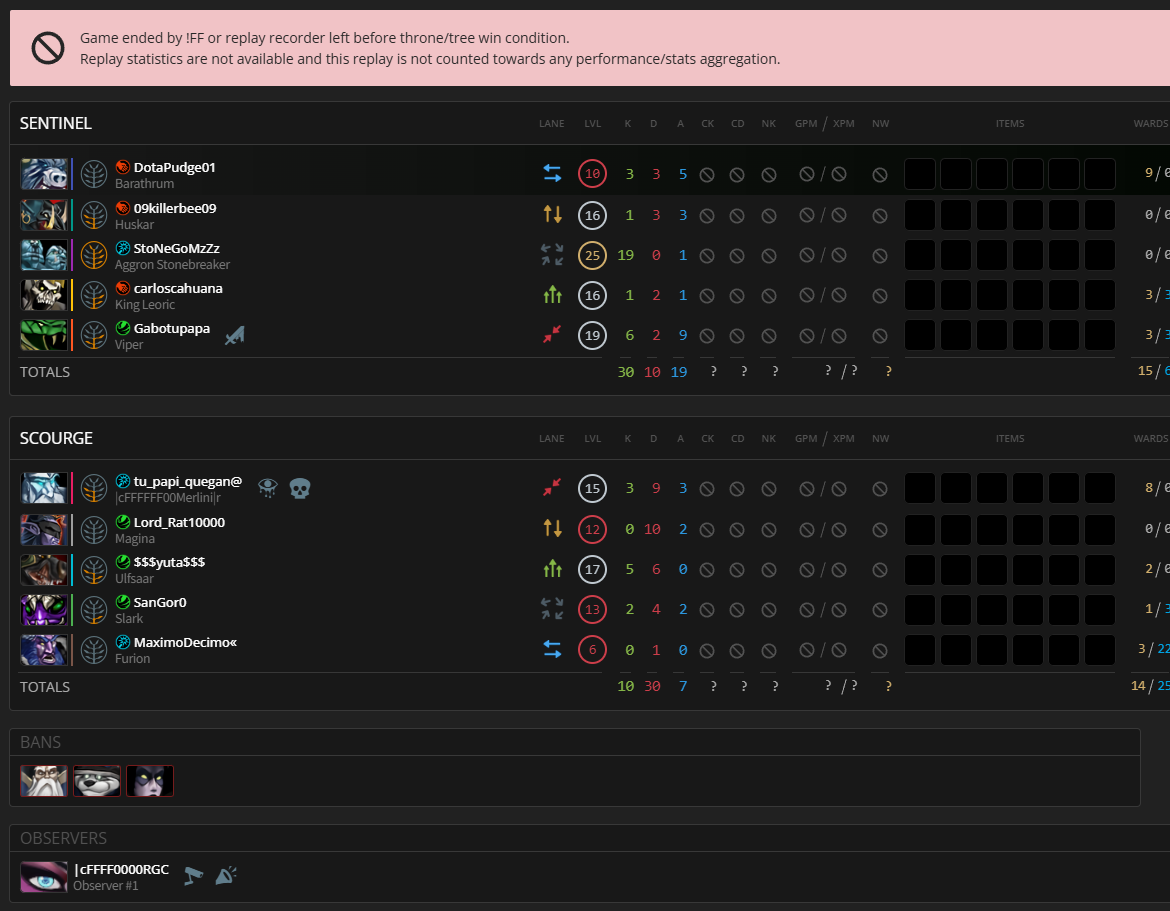Click the camera icon in the Observers row
Viewport: 1170px width, 911px height.
tap(194, 876)
